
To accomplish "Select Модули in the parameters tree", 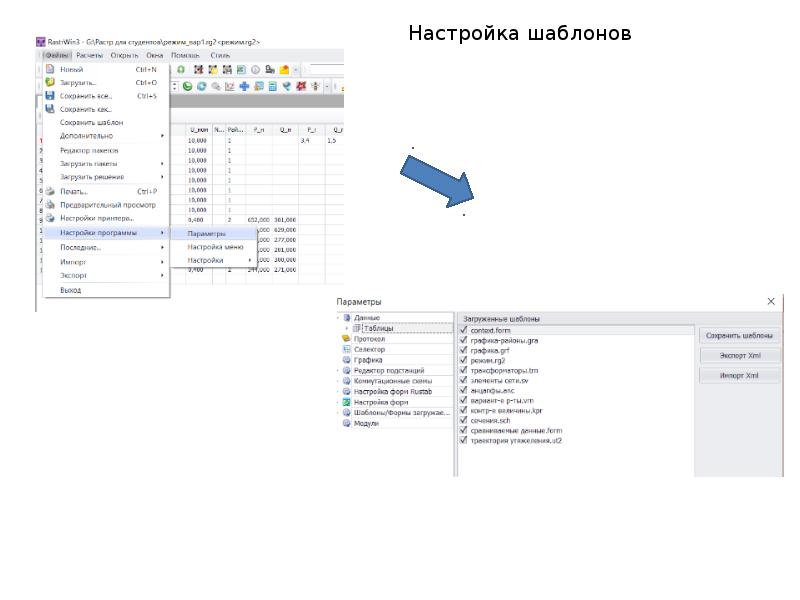I will click(x=366, y=423).
